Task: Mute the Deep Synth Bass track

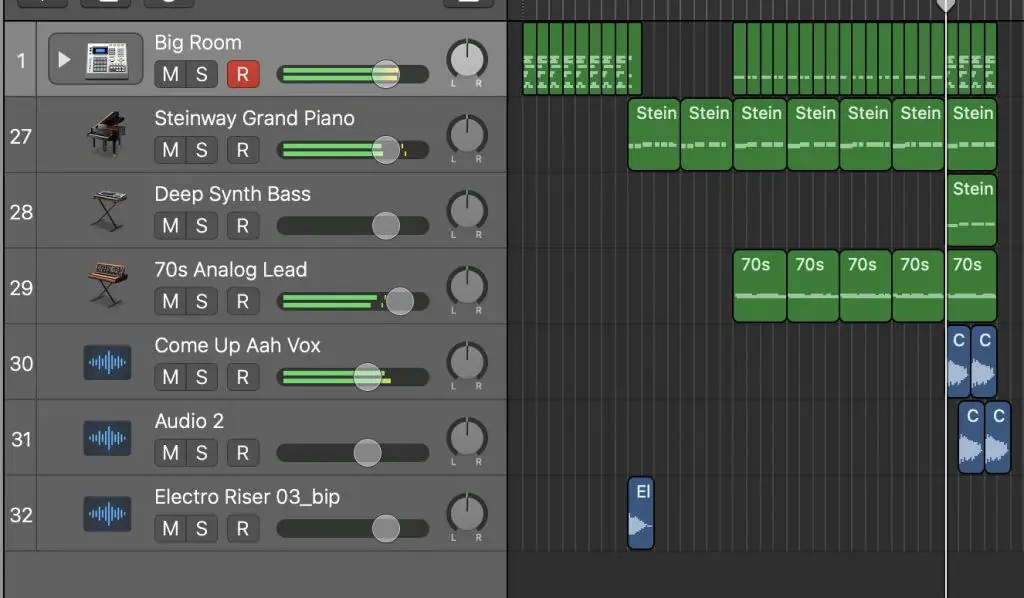Action: point(170,226)
